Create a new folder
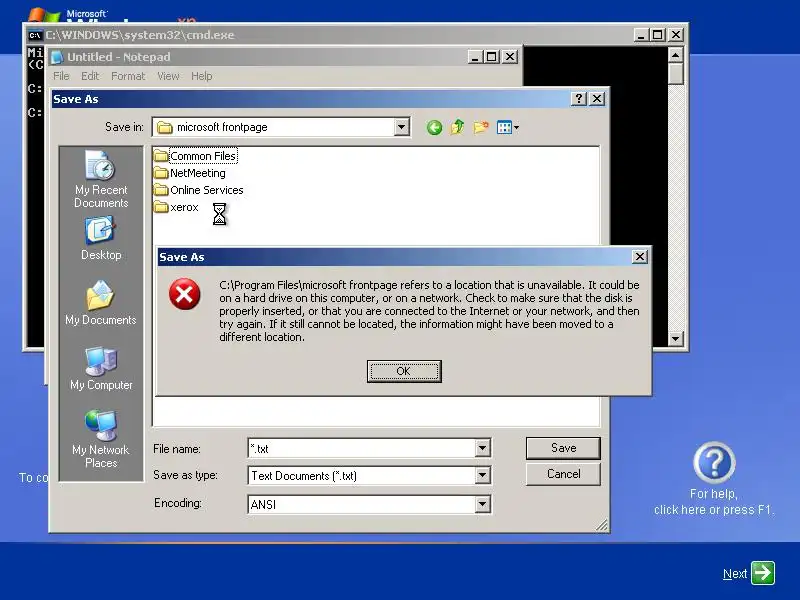 pyautogui.click(x=480, y=127)
